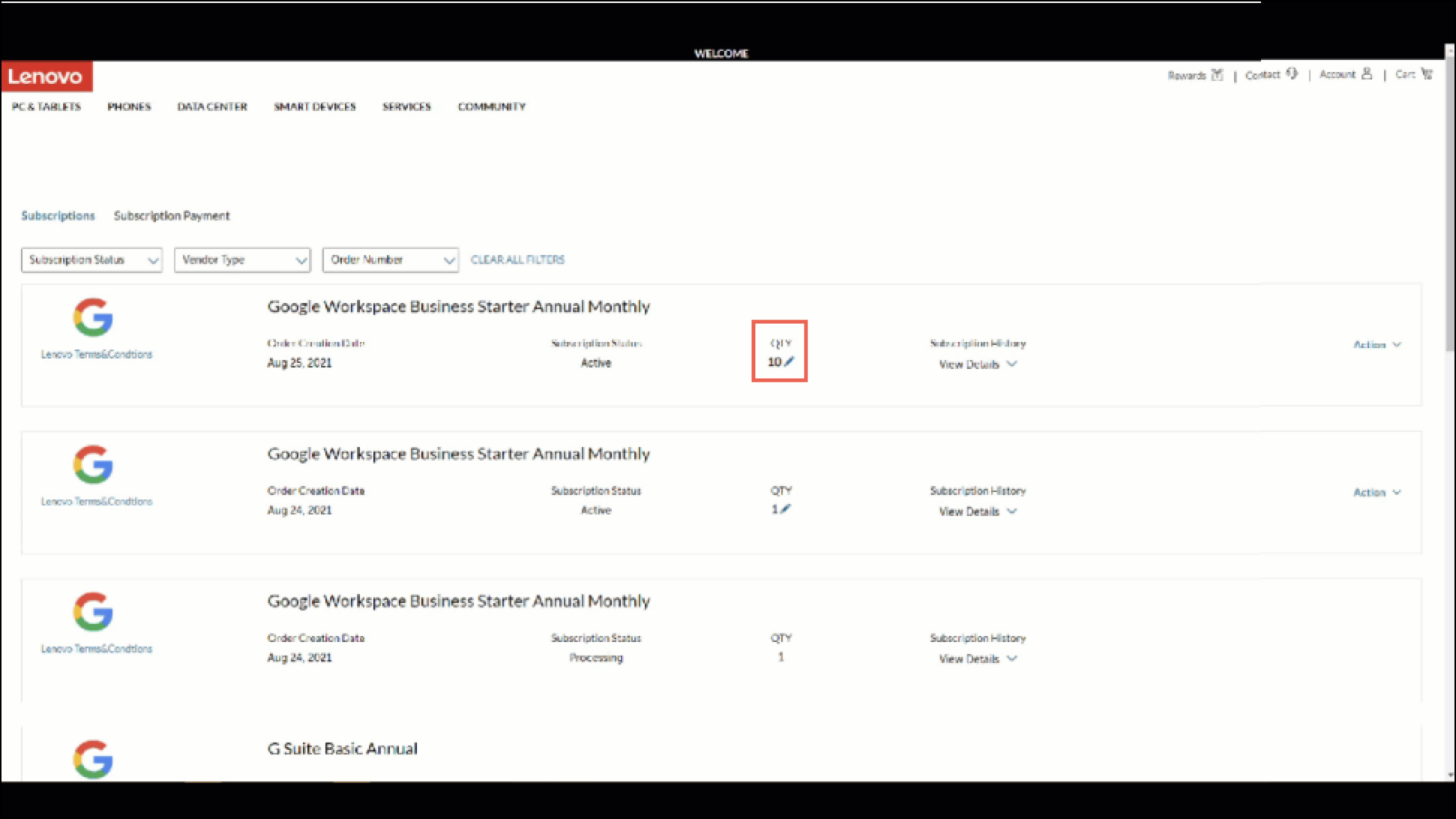Open SERVICES menu
Viewport: 1456px width, 819px height.
coord(406,106)
